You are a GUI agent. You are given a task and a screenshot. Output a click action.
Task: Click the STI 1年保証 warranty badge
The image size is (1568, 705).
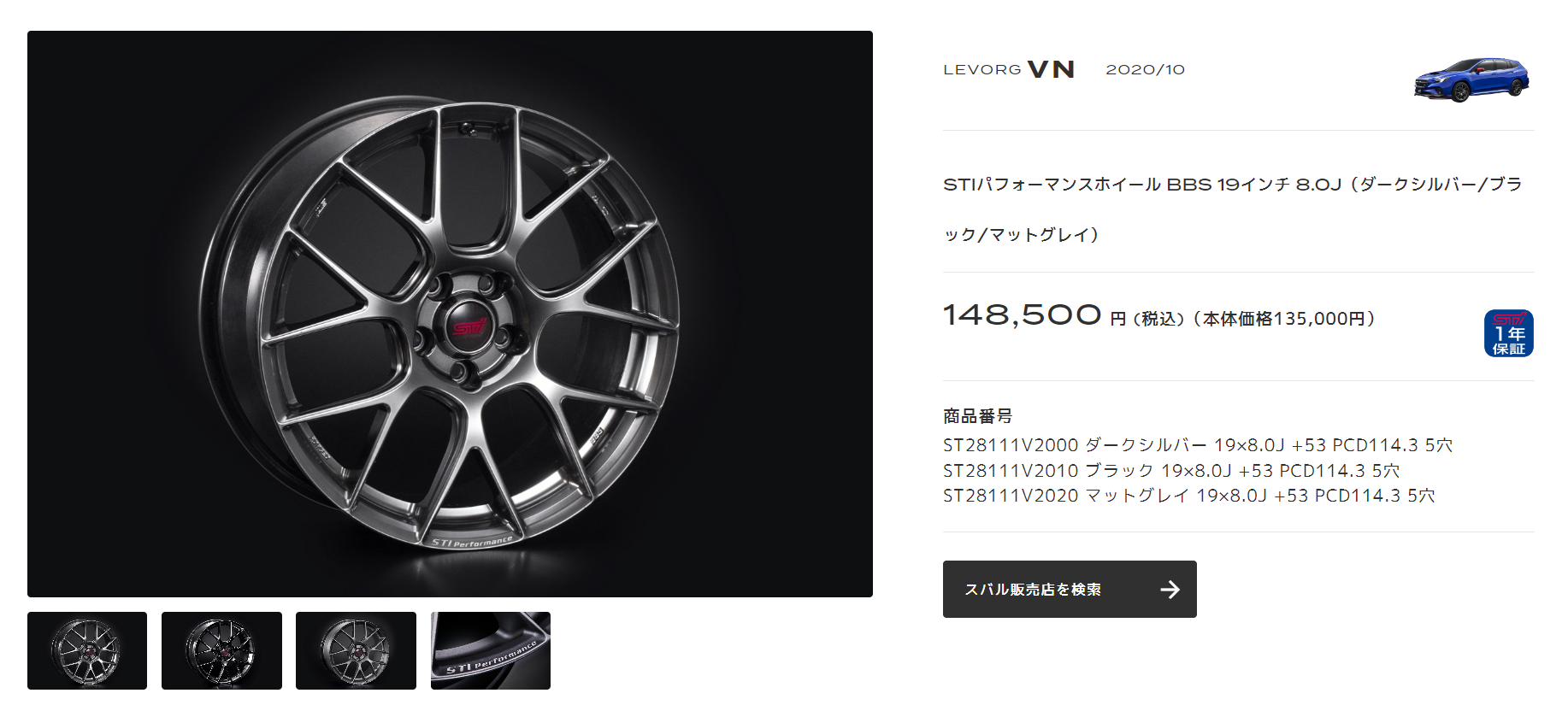pos(1509,333)
